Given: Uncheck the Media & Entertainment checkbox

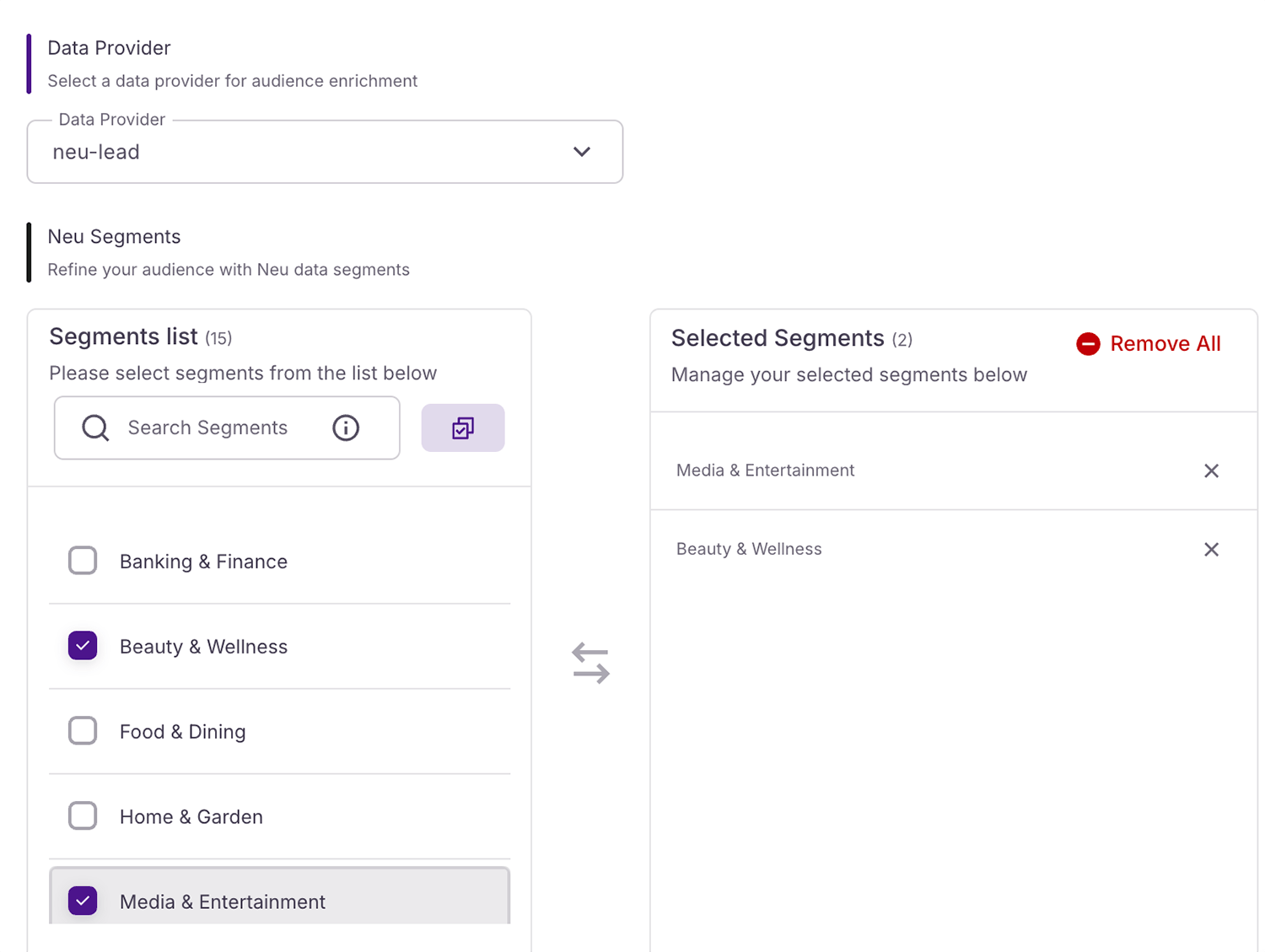Looking at the screenshot, I should pyautogui.click(x=82, y=901).
